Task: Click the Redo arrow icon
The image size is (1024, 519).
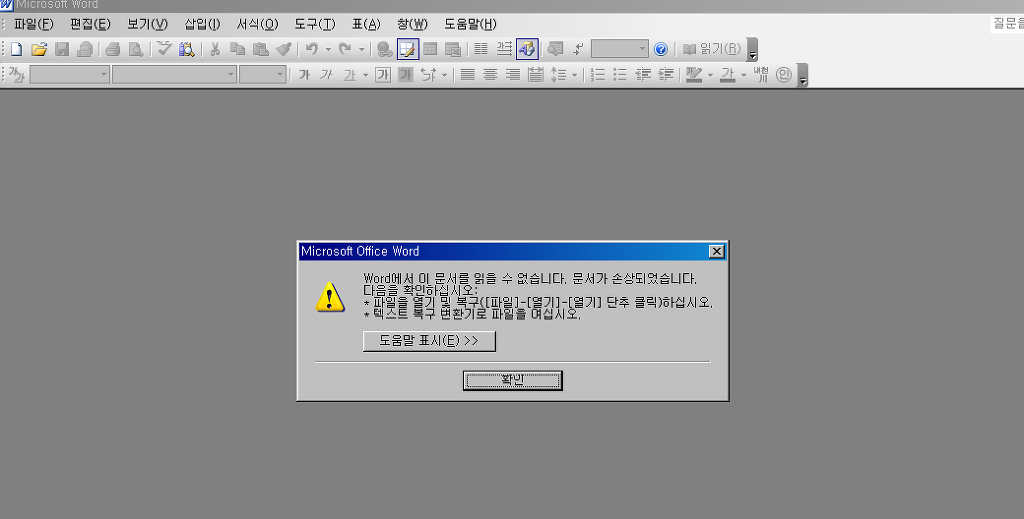Action: pyautogui.click(x=345, y=49)
